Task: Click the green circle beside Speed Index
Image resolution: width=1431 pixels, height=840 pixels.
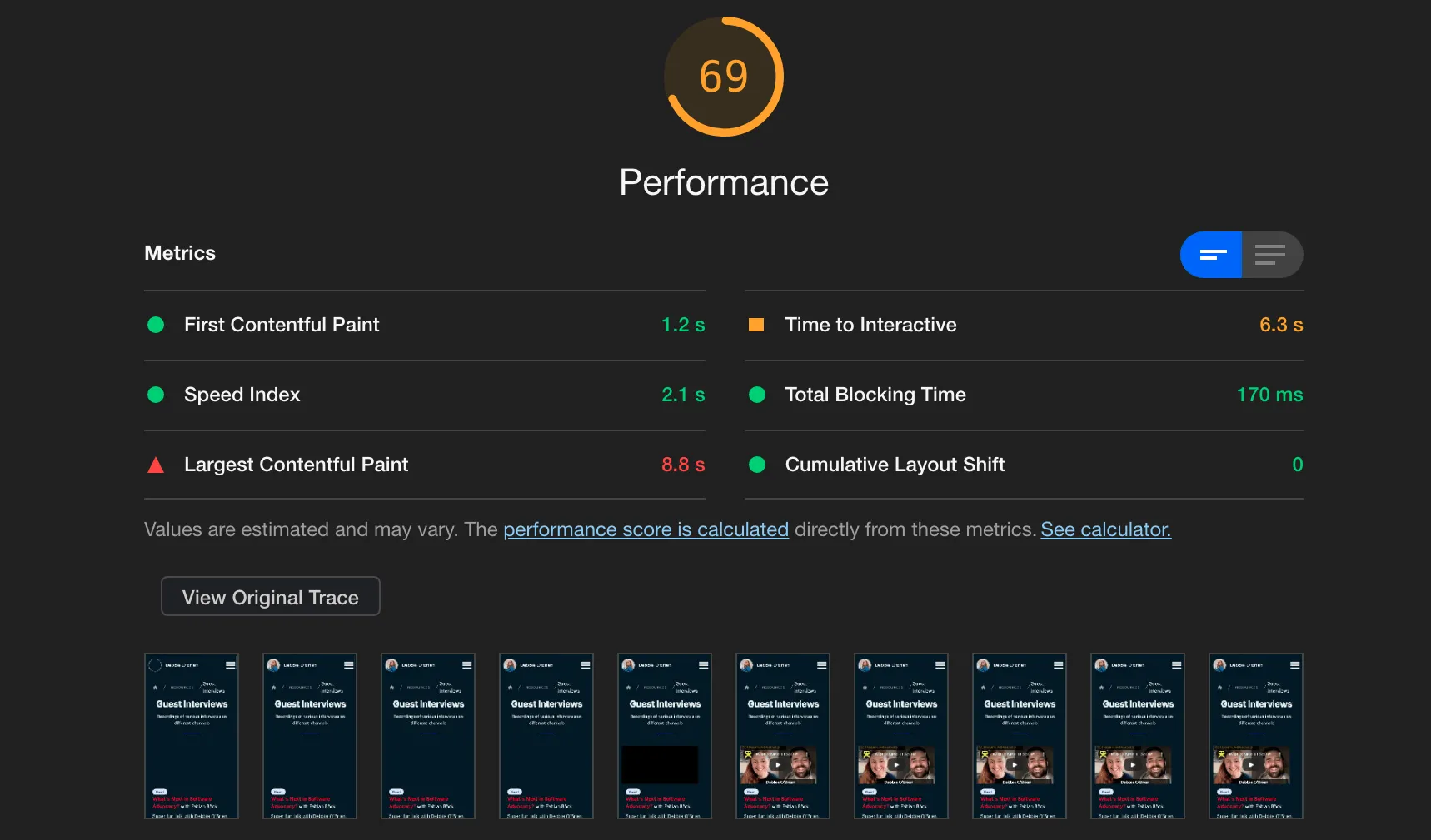Action: (x=156, y=395)
